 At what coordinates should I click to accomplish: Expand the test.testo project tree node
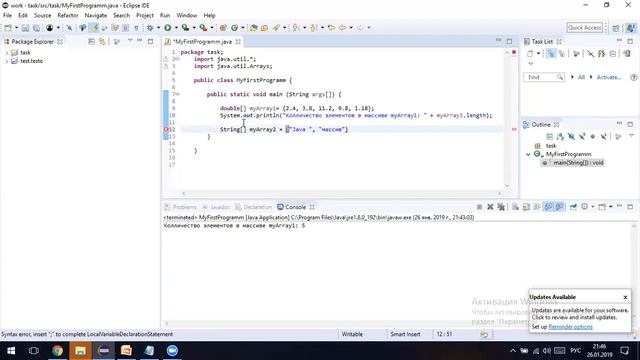[x=7, y=61]
